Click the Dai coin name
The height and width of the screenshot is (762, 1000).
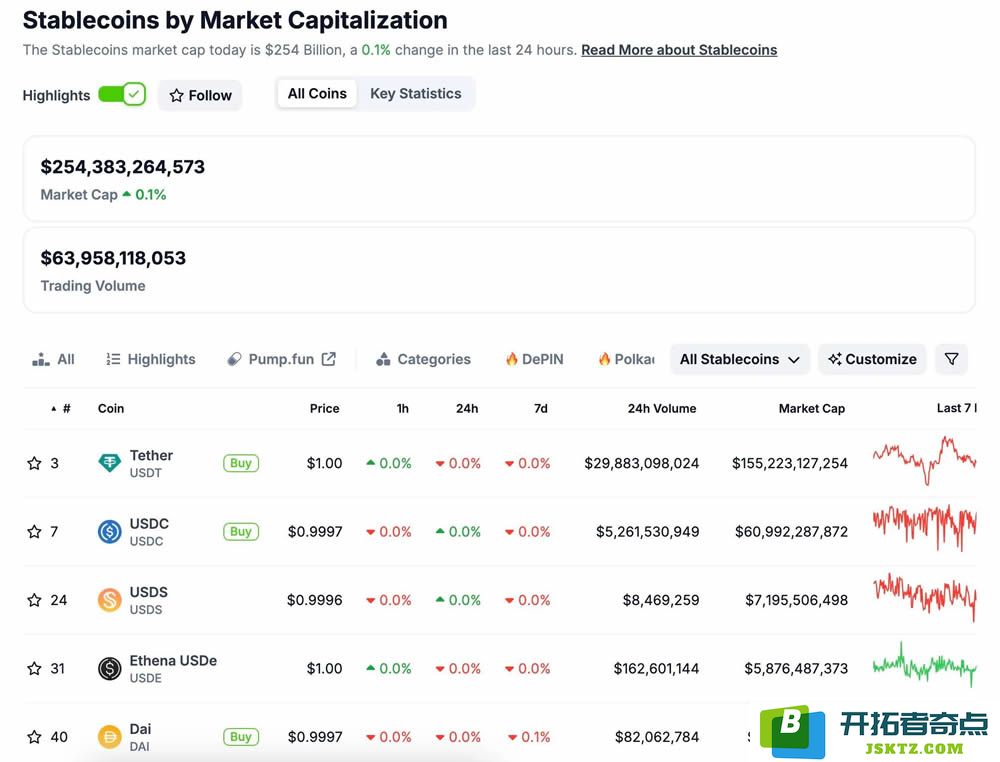pyautogui.click(x=140, y=729)
